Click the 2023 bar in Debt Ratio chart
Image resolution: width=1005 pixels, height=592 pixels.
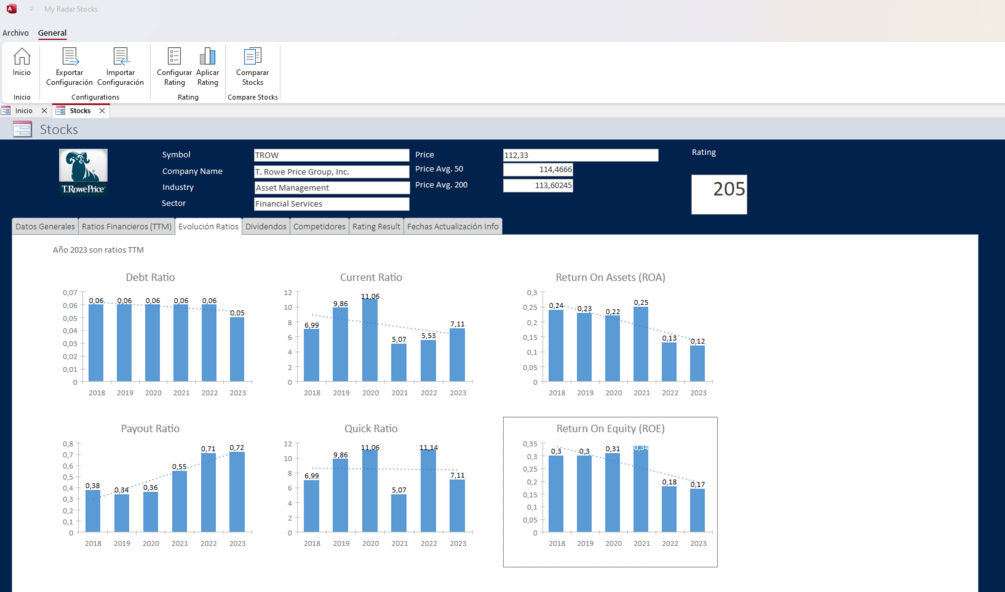[x=237, y=350]
